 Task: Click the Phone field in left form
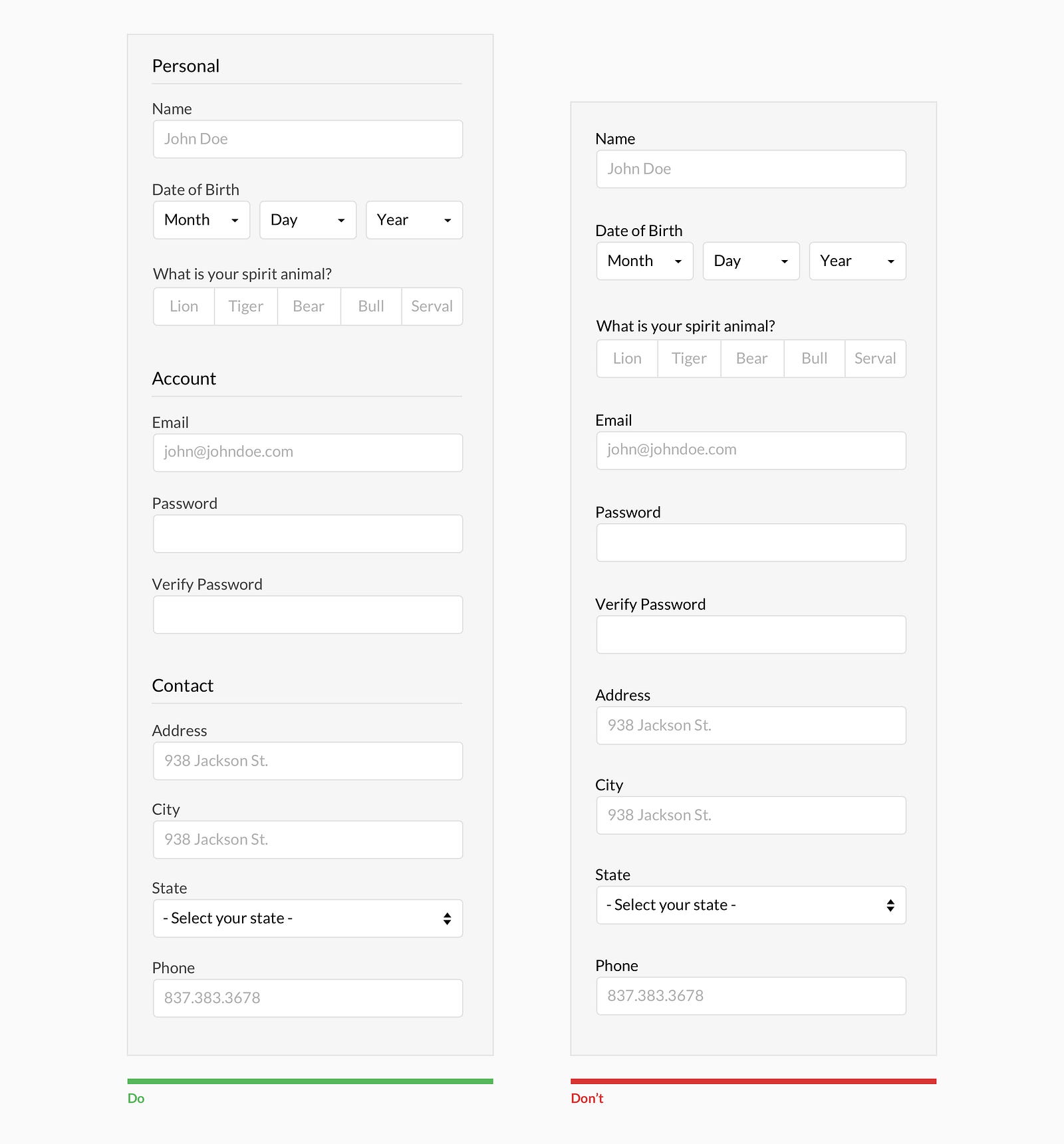(308, 998)
